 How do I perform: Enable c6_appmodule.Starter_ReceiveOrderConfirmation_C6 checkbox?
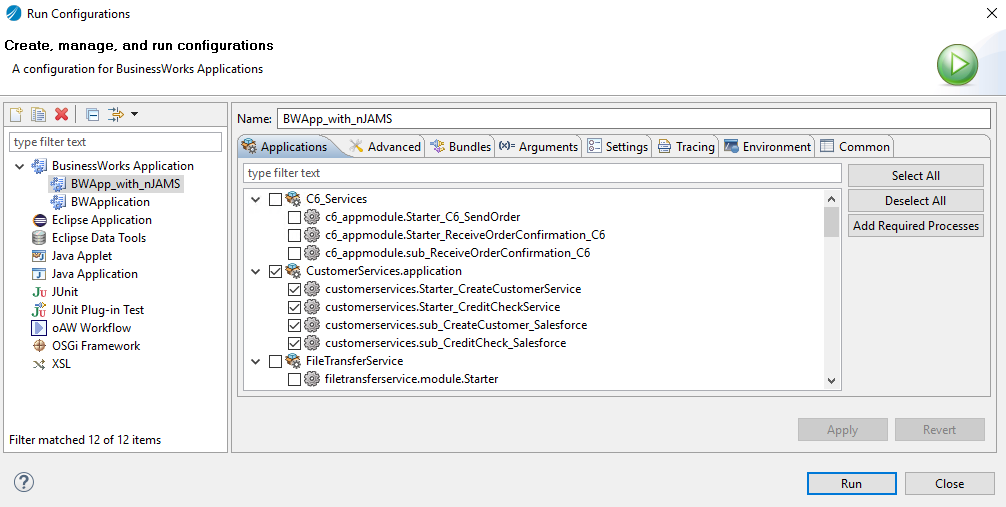pyautogui.click(x=294, y=236)
